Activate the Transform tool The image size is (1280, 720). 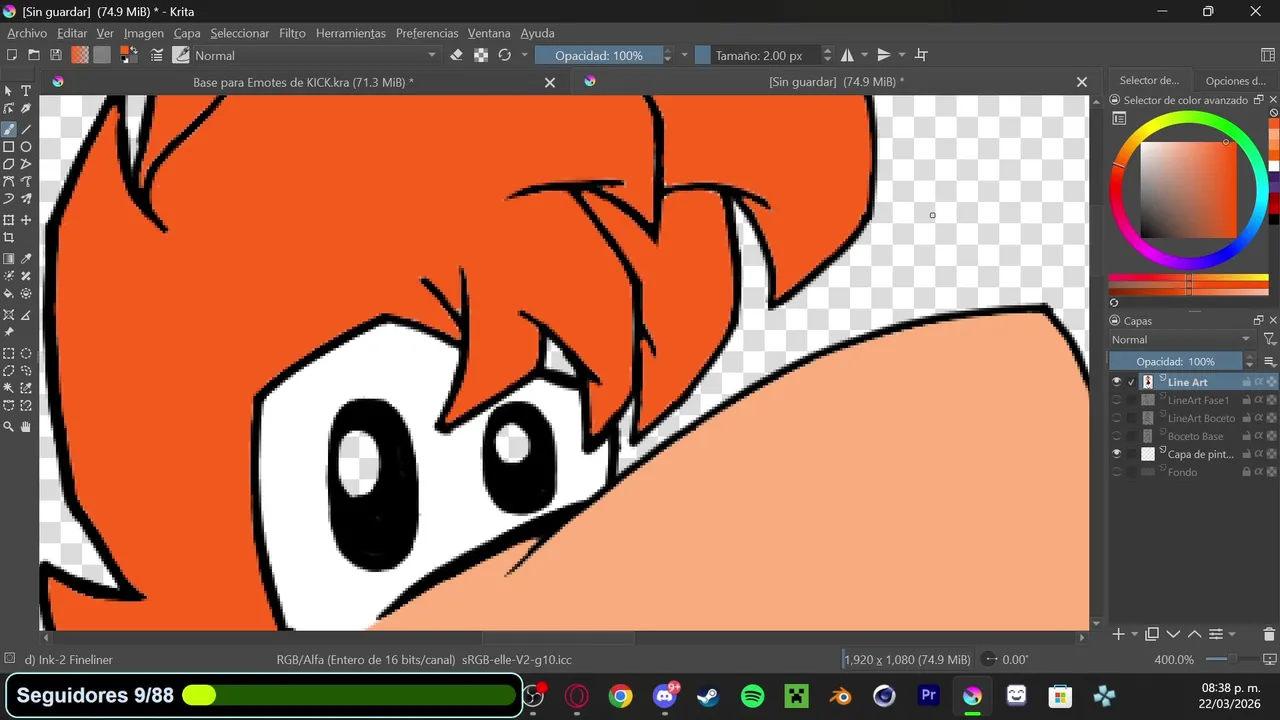pos(9,220)
